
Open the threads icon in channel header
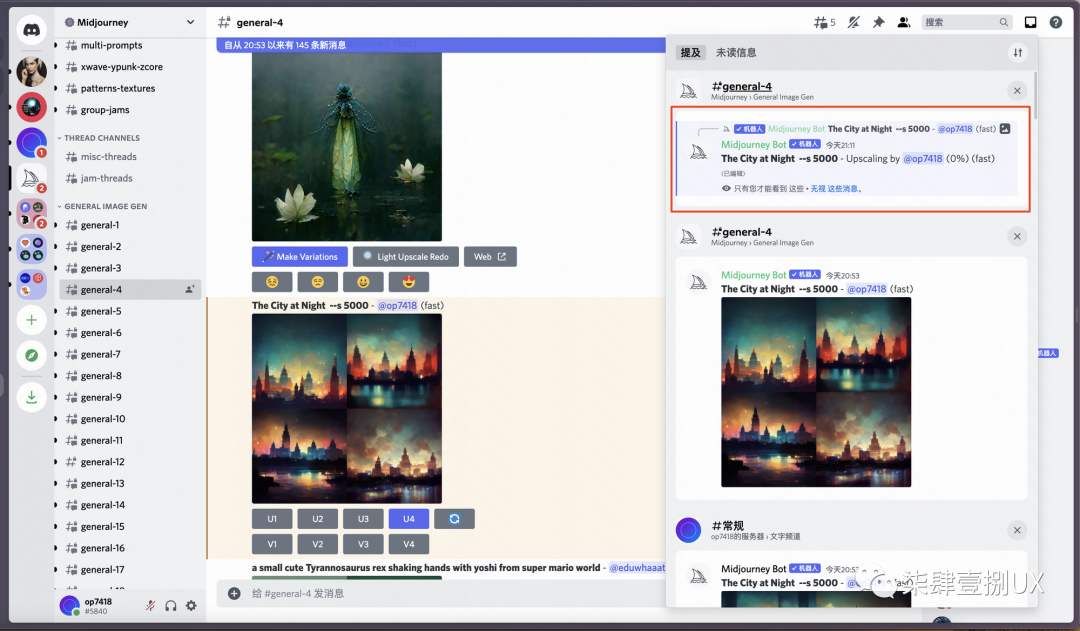824,23
